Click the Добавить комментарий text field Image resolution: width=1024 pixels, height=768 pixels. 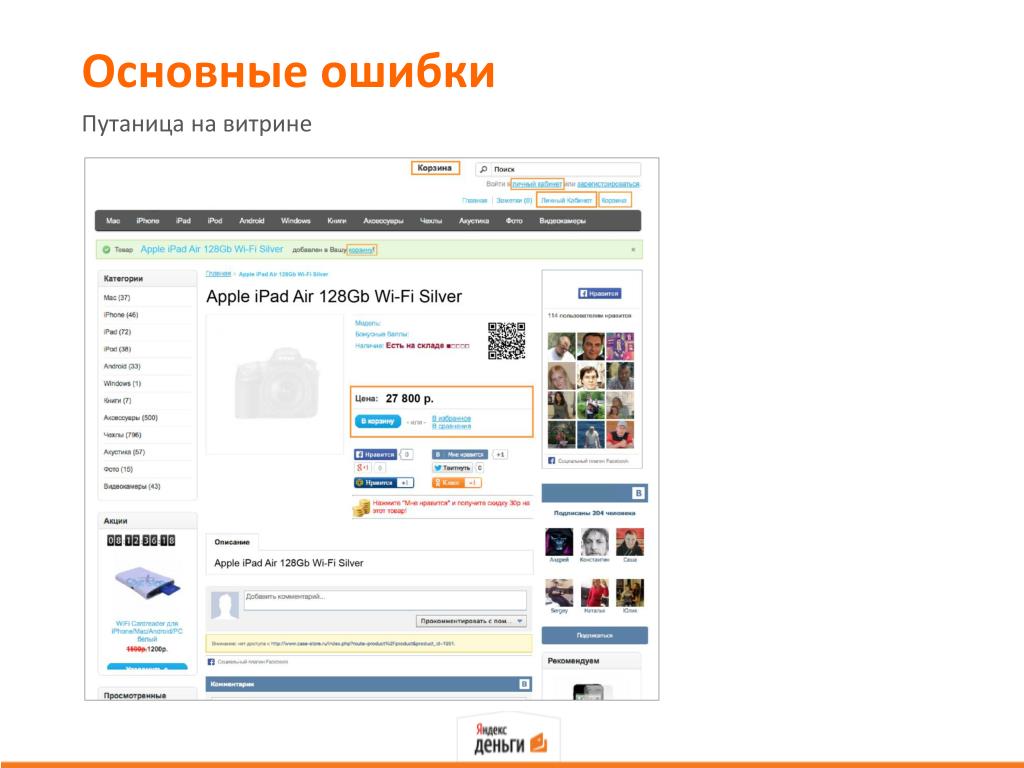(x=385, y=600)
